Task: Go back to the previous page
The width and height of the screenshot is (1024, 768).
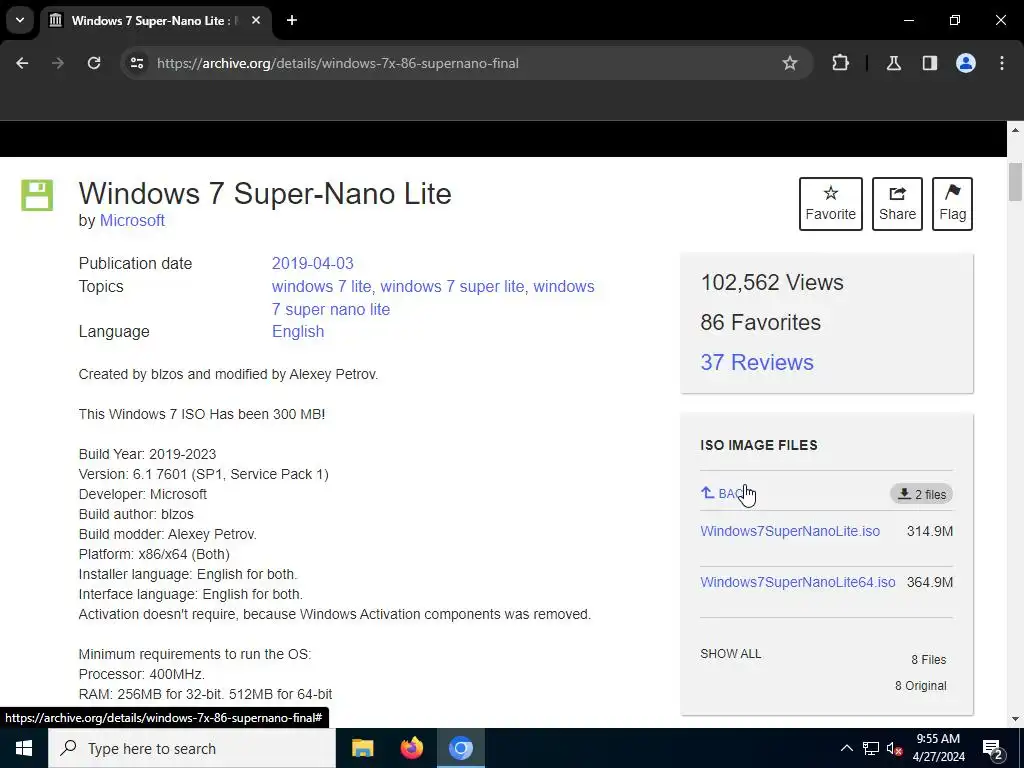Action: pos(22,63)
